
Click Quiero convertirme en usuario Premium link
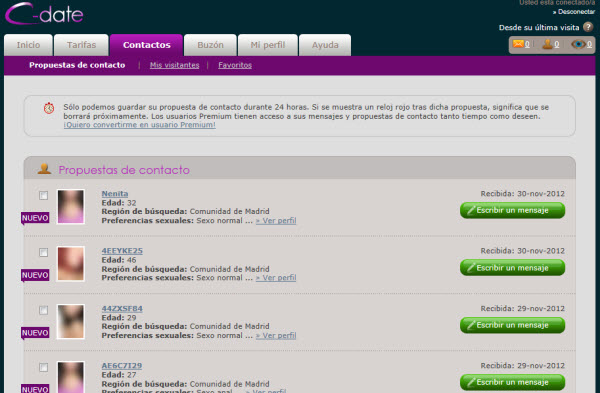[x=140, y=125]
